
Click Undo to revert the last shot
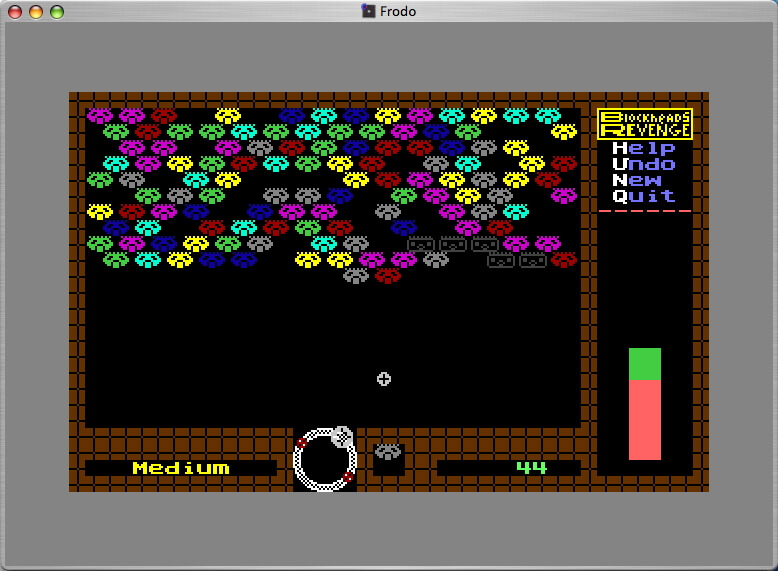644,164
